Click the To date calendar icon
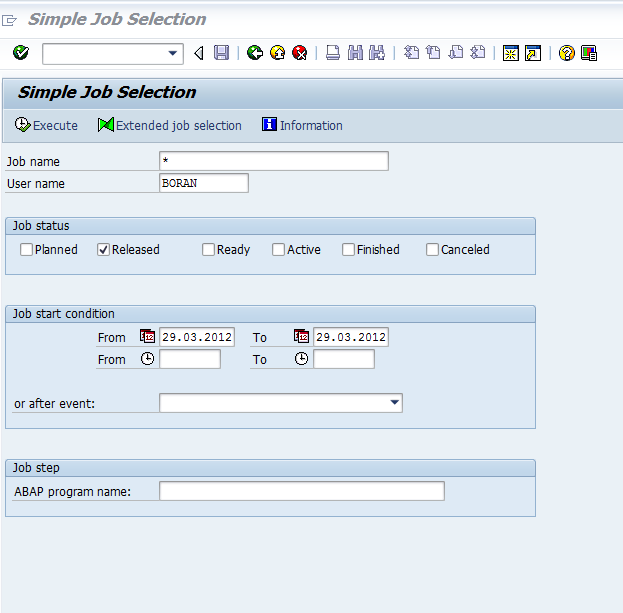The image size is (623, 613). pos(302,336)
